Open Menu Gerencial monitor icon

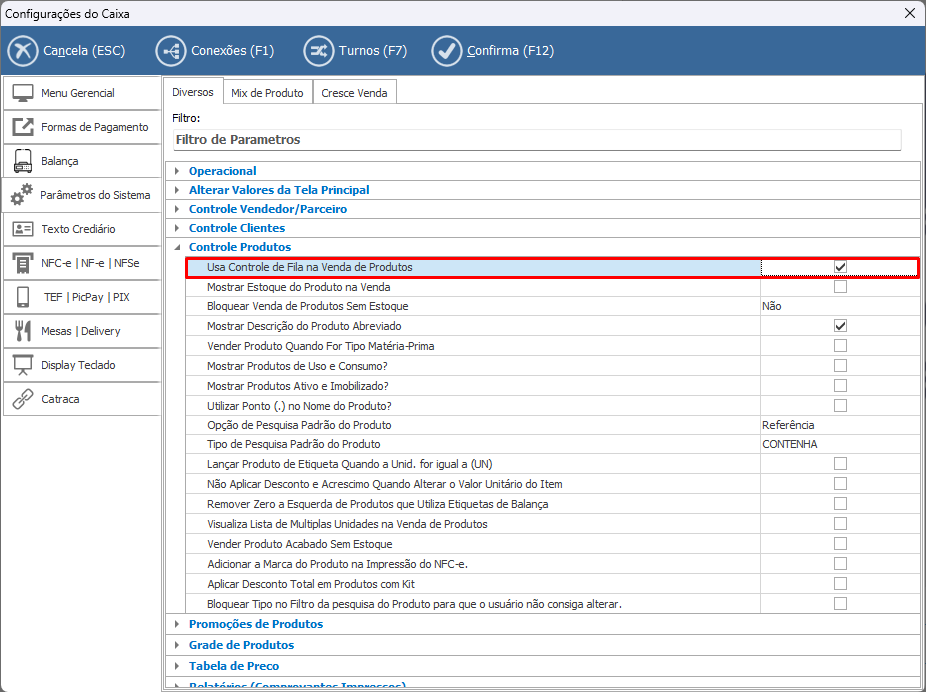click(23, 93)
